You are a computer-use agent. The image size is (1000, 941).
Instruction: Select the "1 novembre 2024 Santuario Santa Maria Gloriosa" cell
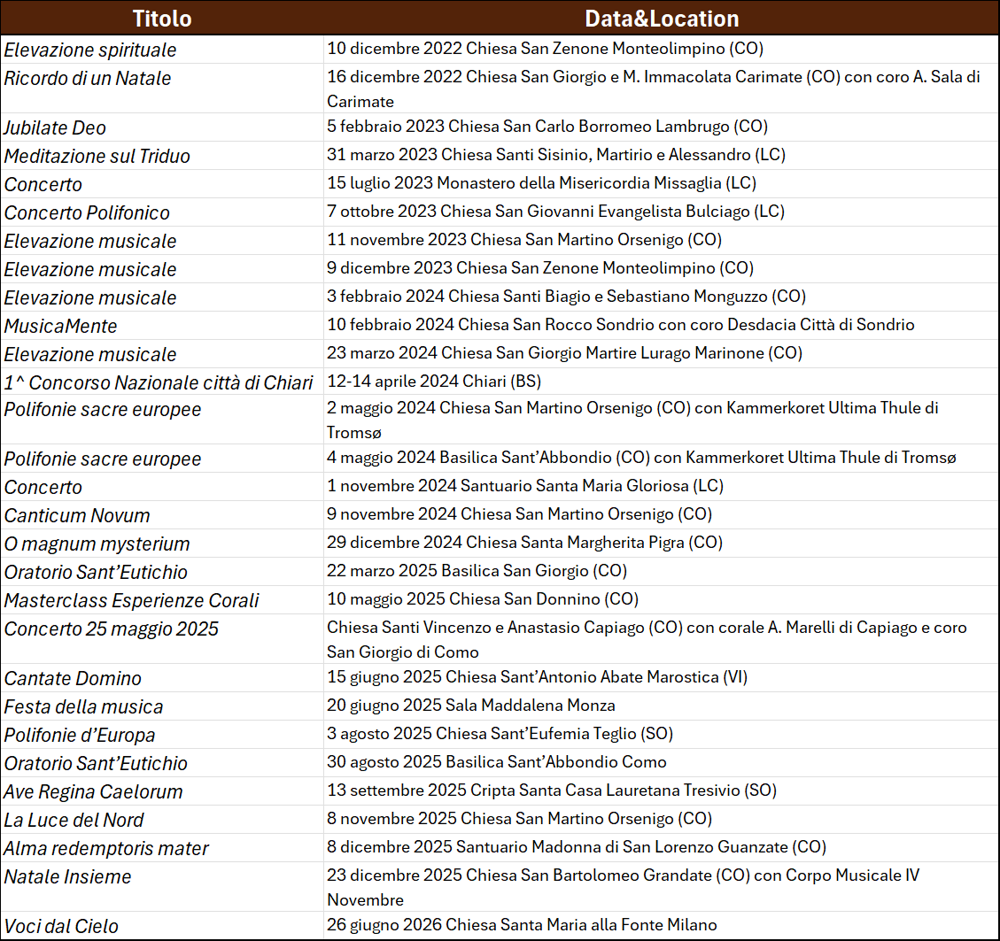tap(661, 486)
